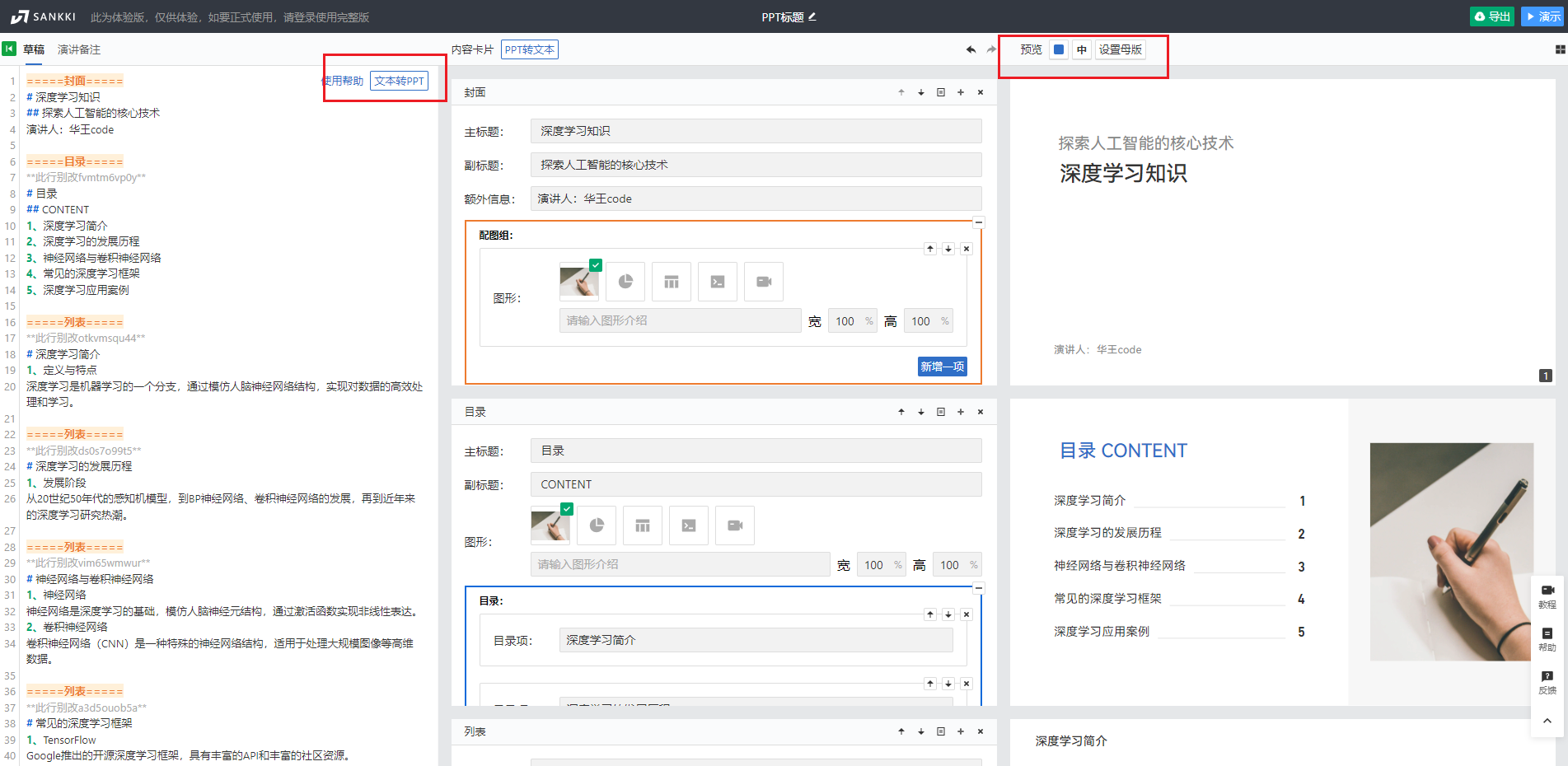Screen dimensions: 1568x766
Task: Toggle the checked image thumbnail in 目录 card
Action: point(550,525)
